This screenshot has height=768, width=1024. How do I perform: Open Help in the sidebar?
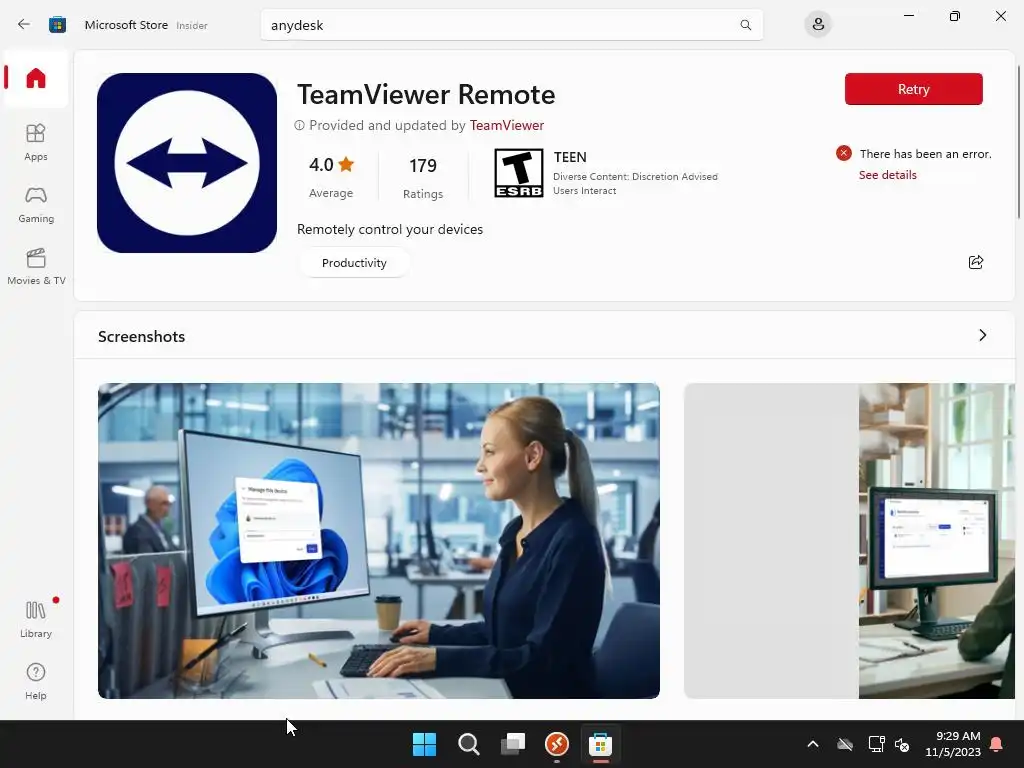36,681
